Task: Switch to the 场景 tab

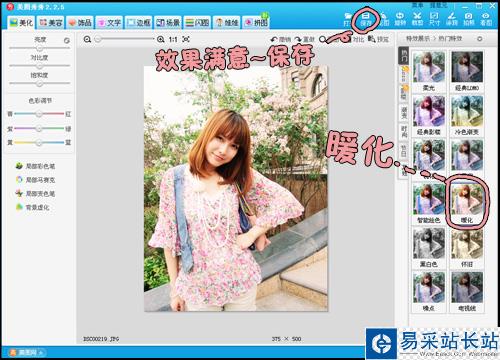Action: tap(168, 22)
